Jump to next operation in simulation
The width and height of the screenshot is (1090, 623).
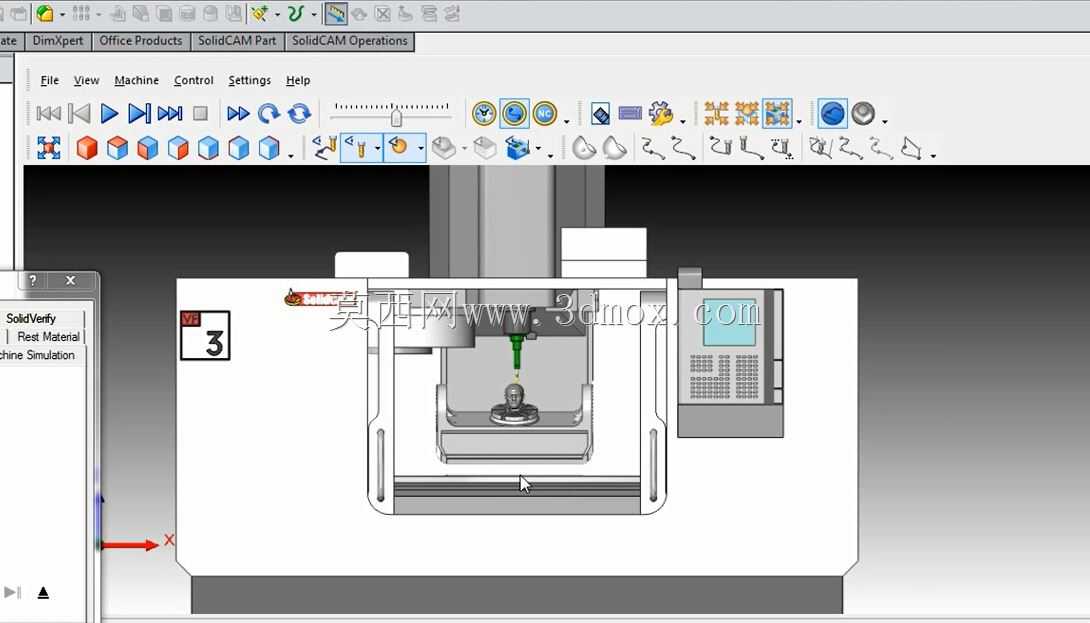coord(170,113)
